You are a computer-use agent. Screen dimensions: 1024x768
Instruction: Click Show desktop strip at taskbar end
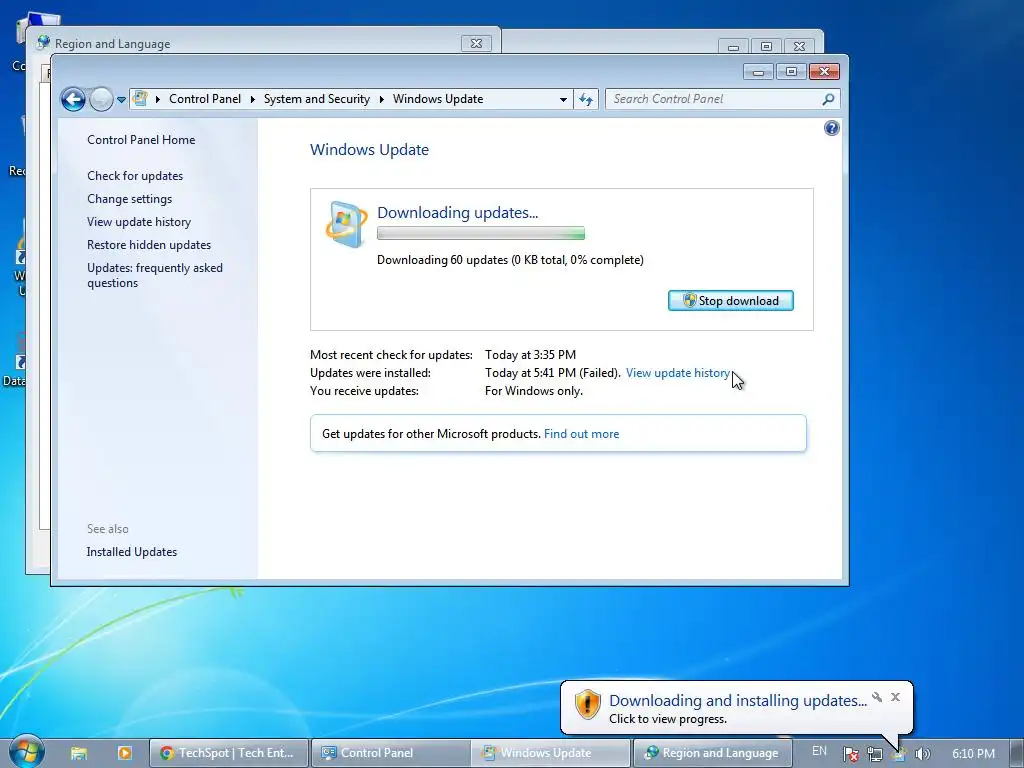[1017, 753]
